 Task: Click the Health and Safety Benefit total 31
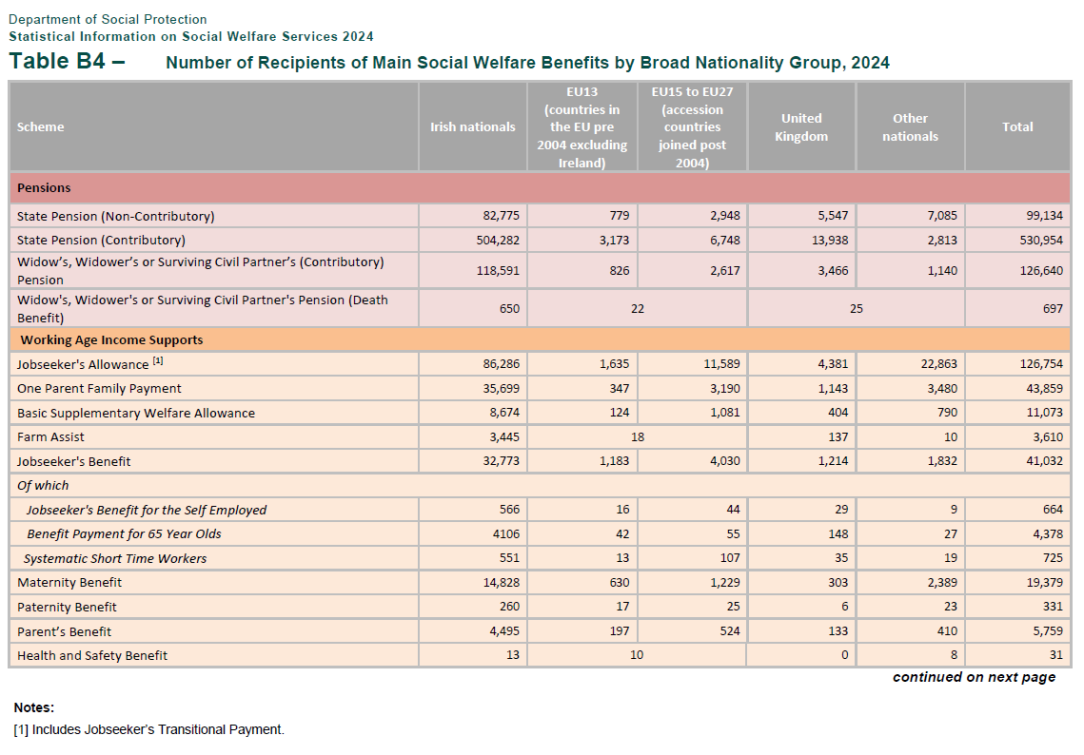tap(1056, 655)
